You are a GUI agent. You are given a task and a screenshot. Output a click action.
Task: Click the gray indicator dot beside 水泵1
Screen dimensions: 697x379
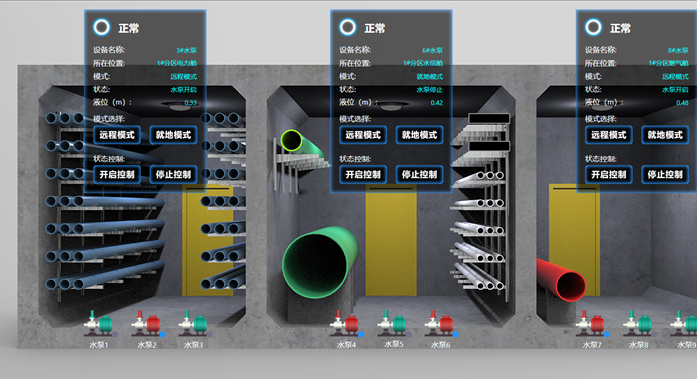pyautogui.click(x=115, y=334)
